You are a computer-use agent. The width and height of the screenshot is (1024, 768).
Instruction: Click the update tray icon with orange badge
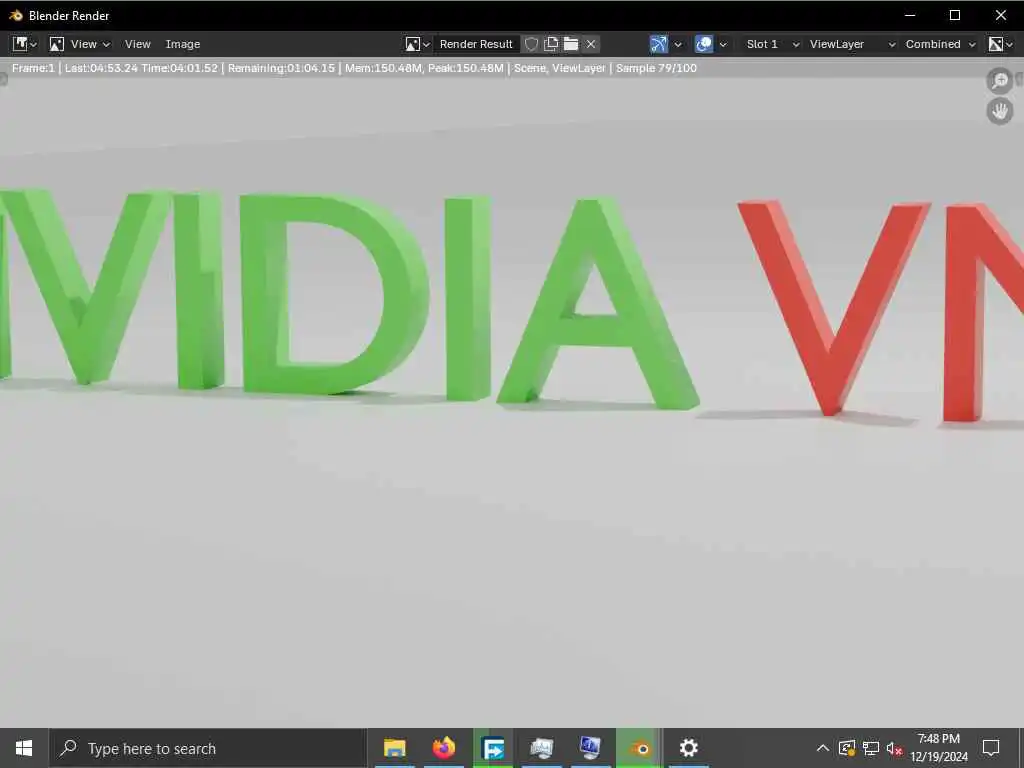847,748
